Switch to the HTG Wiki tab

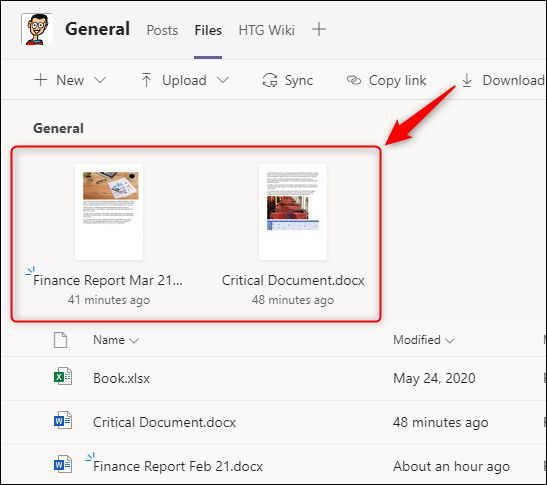(x=267, y=30)
